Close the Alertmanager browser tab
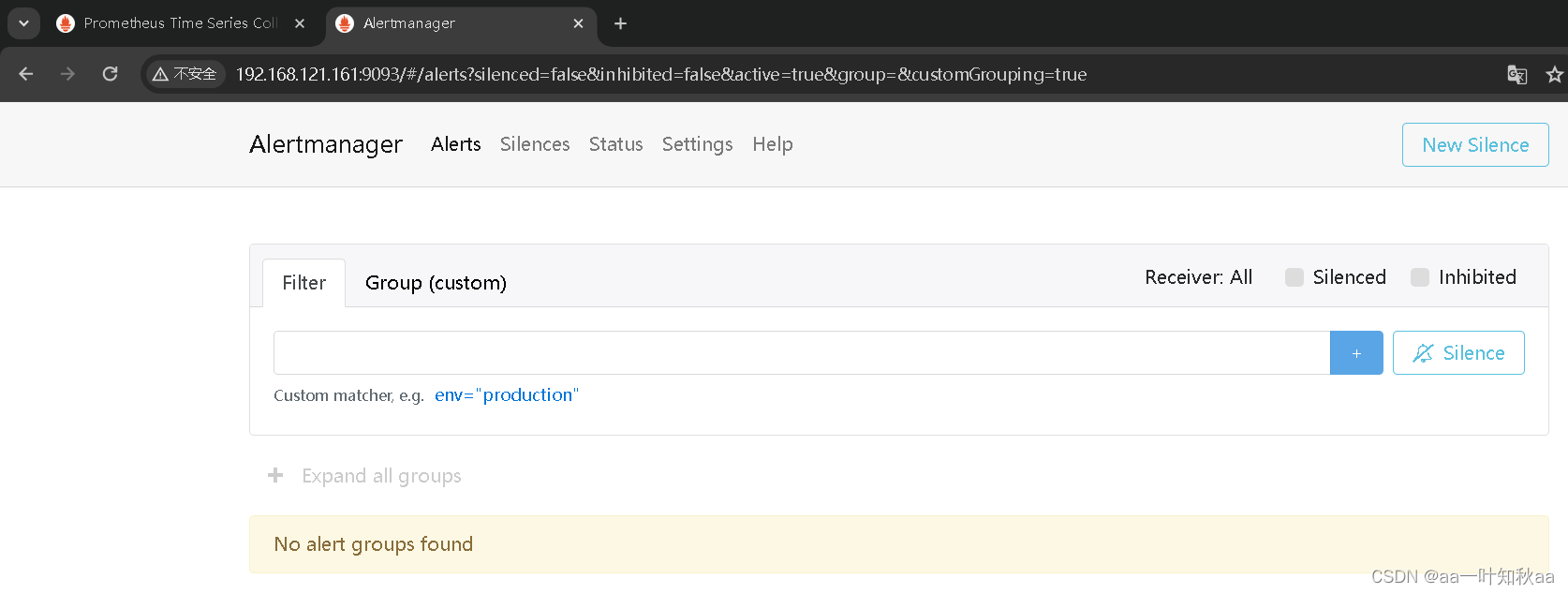The image size is (1568, 594). click(578, 23)
